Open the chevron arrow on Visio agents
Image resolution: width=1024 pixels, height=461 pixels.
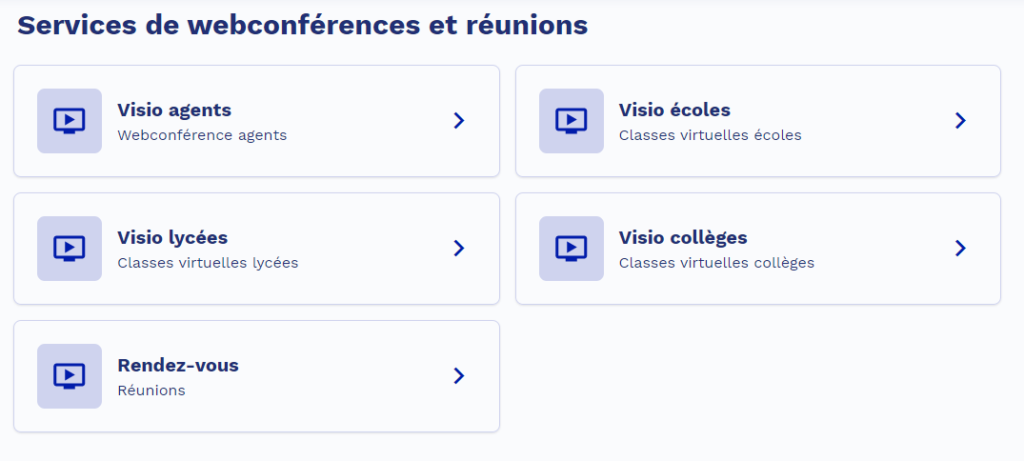tap(459, 121)
